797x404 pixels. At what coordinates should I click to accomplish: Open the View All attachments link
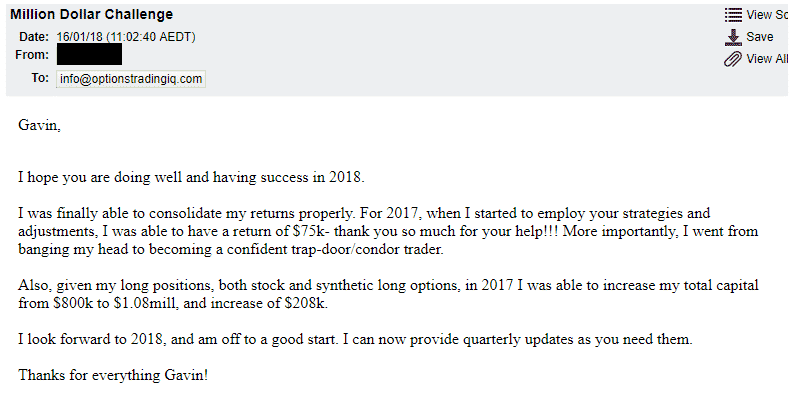[767, 59]
